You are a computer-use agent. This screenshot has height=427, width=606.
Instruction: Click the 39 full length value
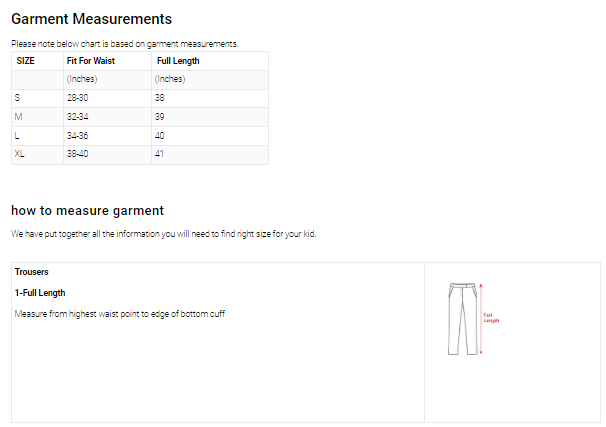click(x=160, y=116)
